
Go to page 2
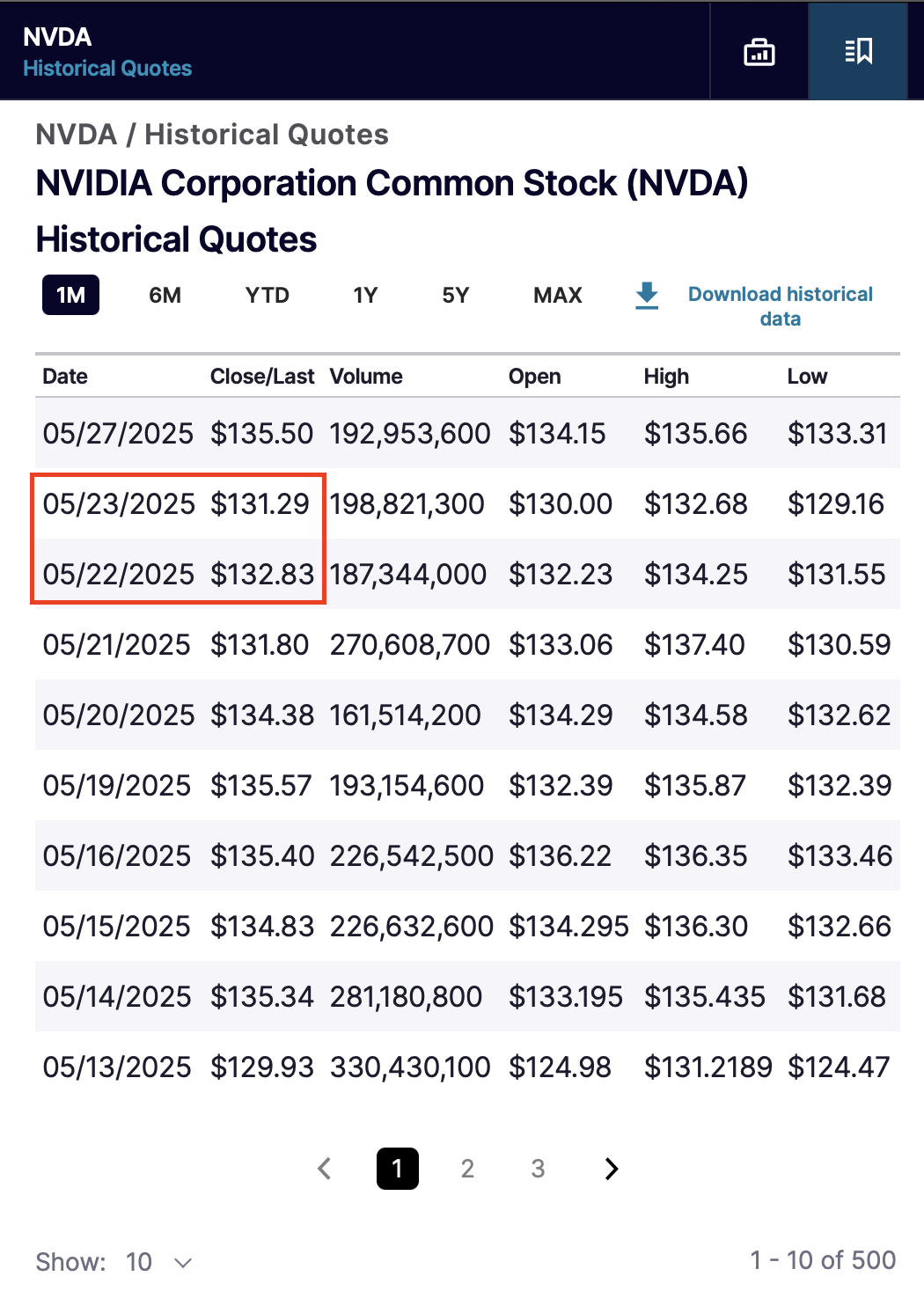[467, 1169]
